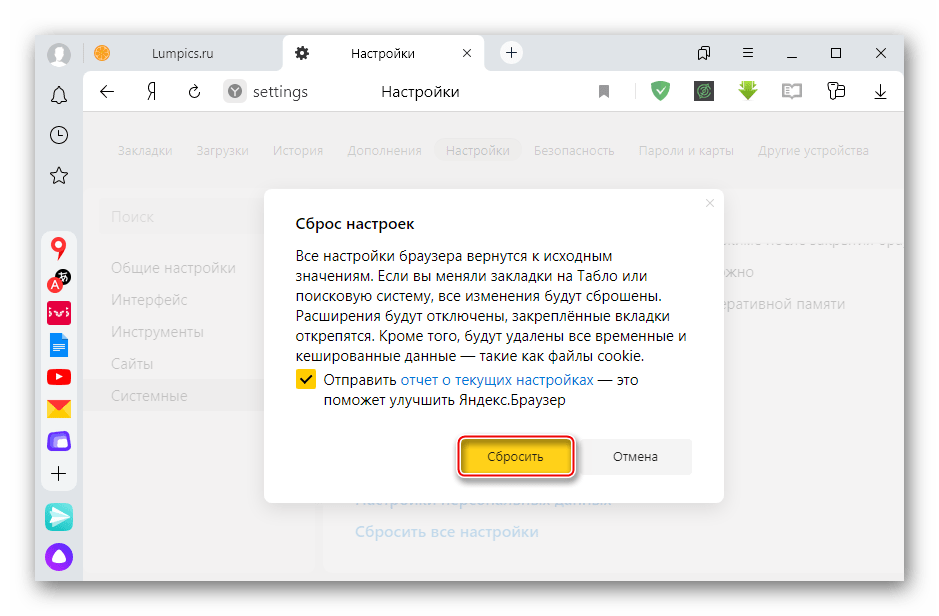Add a sidebar shortcut with plus icon
The image size is (939, 616).
[59, 473]
